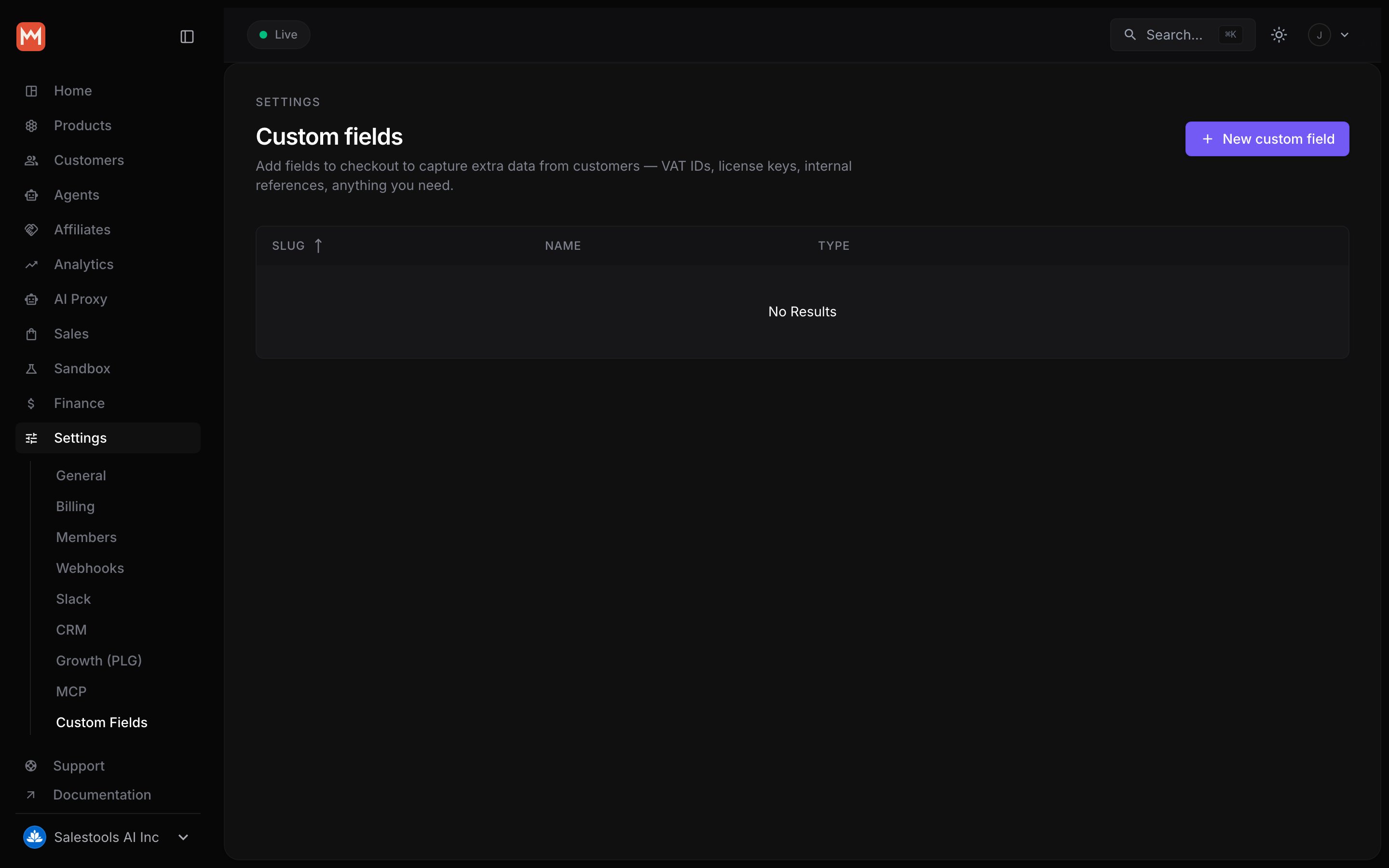1389x868 pixels.
Task: Open the user avatar dropdown menu
Action: tap(1329, 35)
